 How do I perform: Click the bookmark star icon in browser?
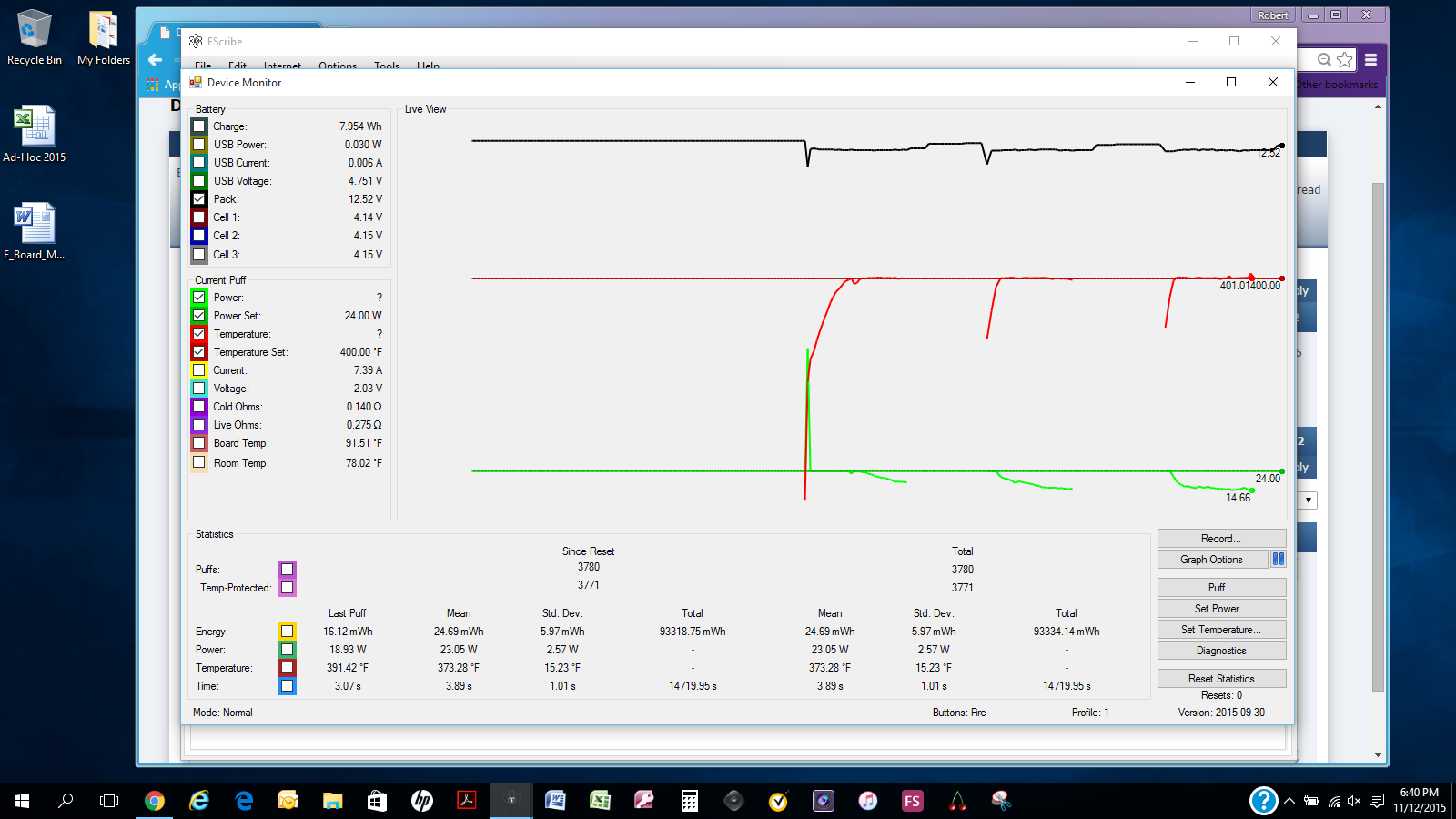pyautogui.click(x=1345, y=60)
